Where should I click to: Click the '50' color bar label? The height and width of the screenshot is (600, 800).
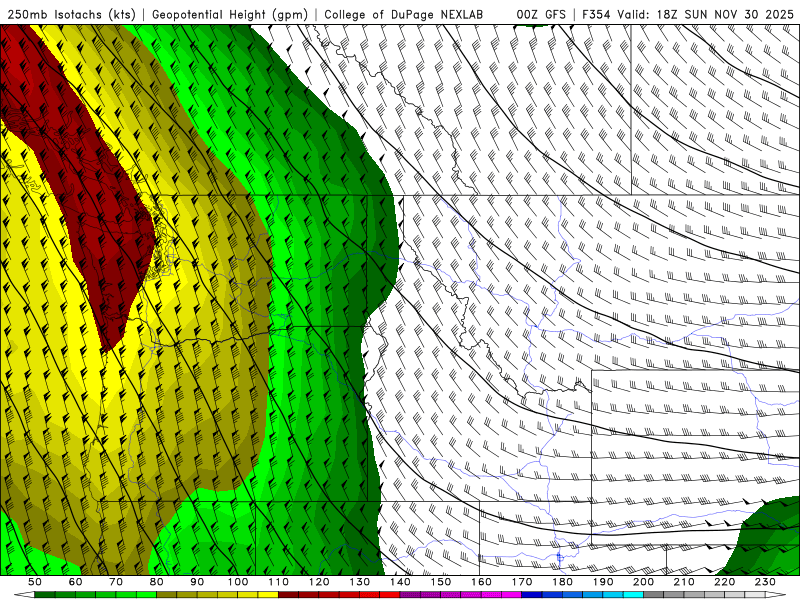point(35,582)
